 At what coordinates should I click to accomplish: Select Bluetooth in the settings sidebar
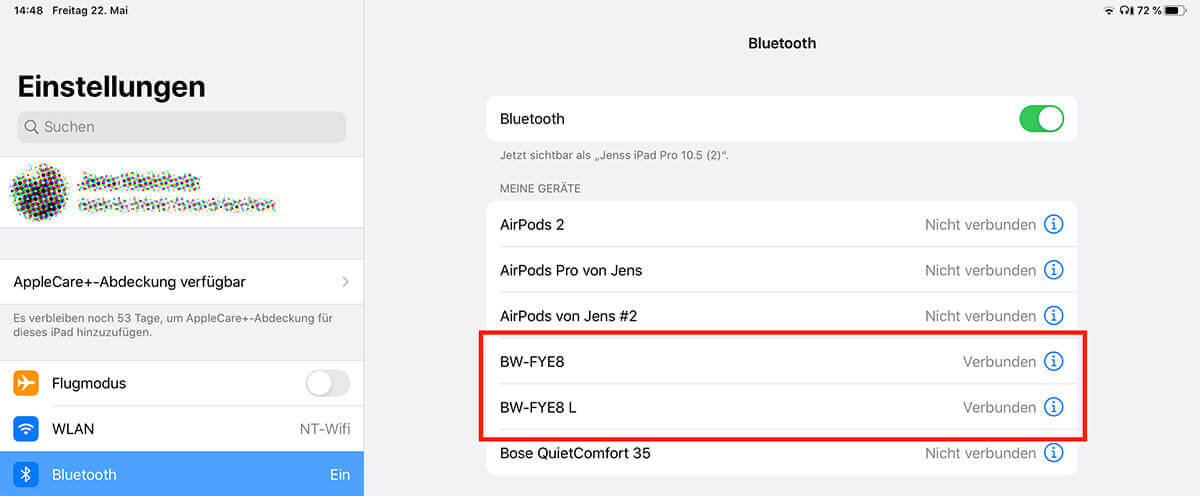[x=182, y=474]
